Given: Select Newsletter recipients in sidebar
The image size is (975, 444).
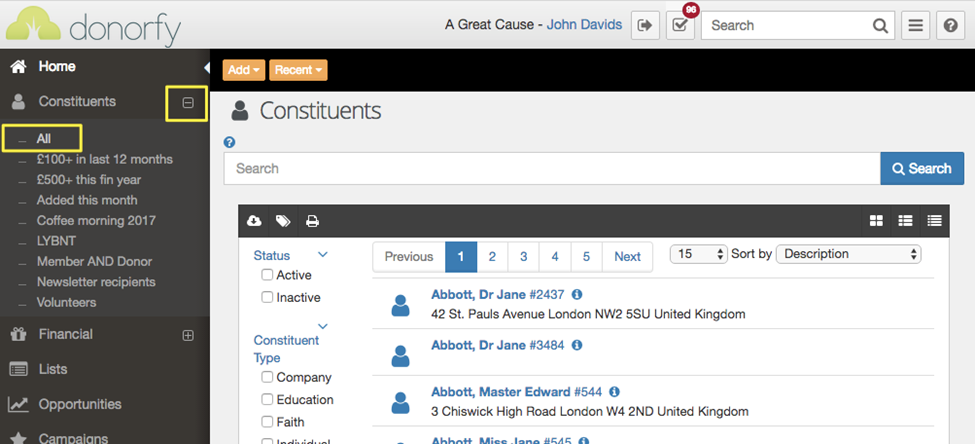Looking at the screenshot, I should pos(96,282).
